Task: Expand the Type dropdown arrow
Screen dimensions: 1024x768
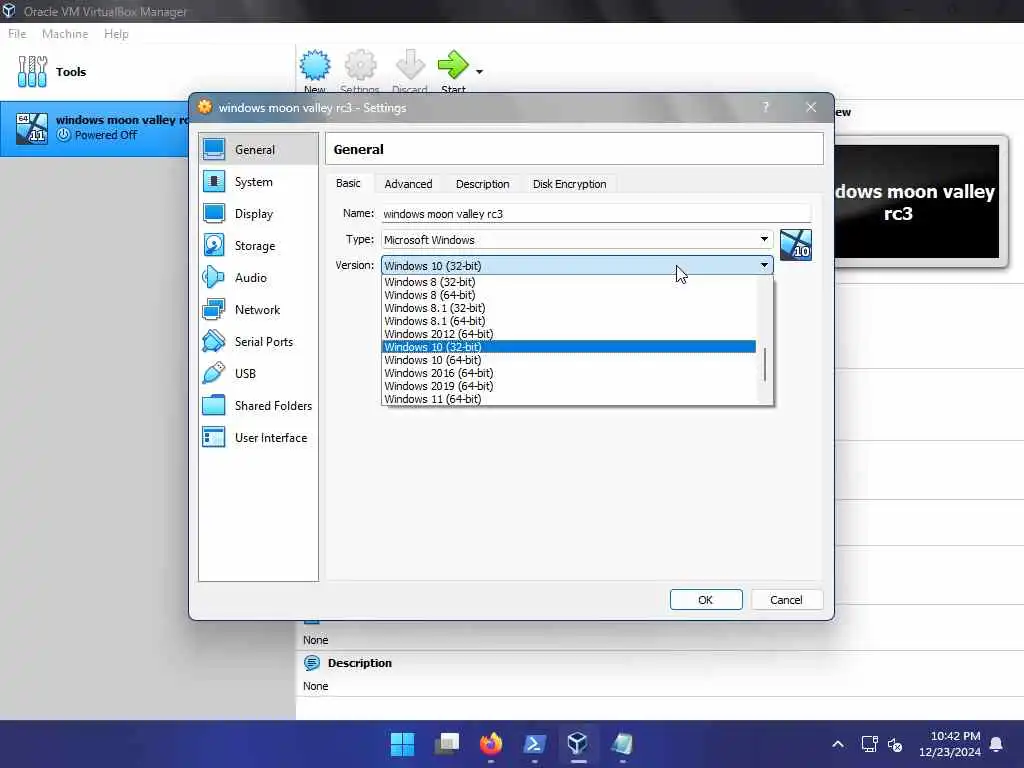Action: (x=764, y=239)
